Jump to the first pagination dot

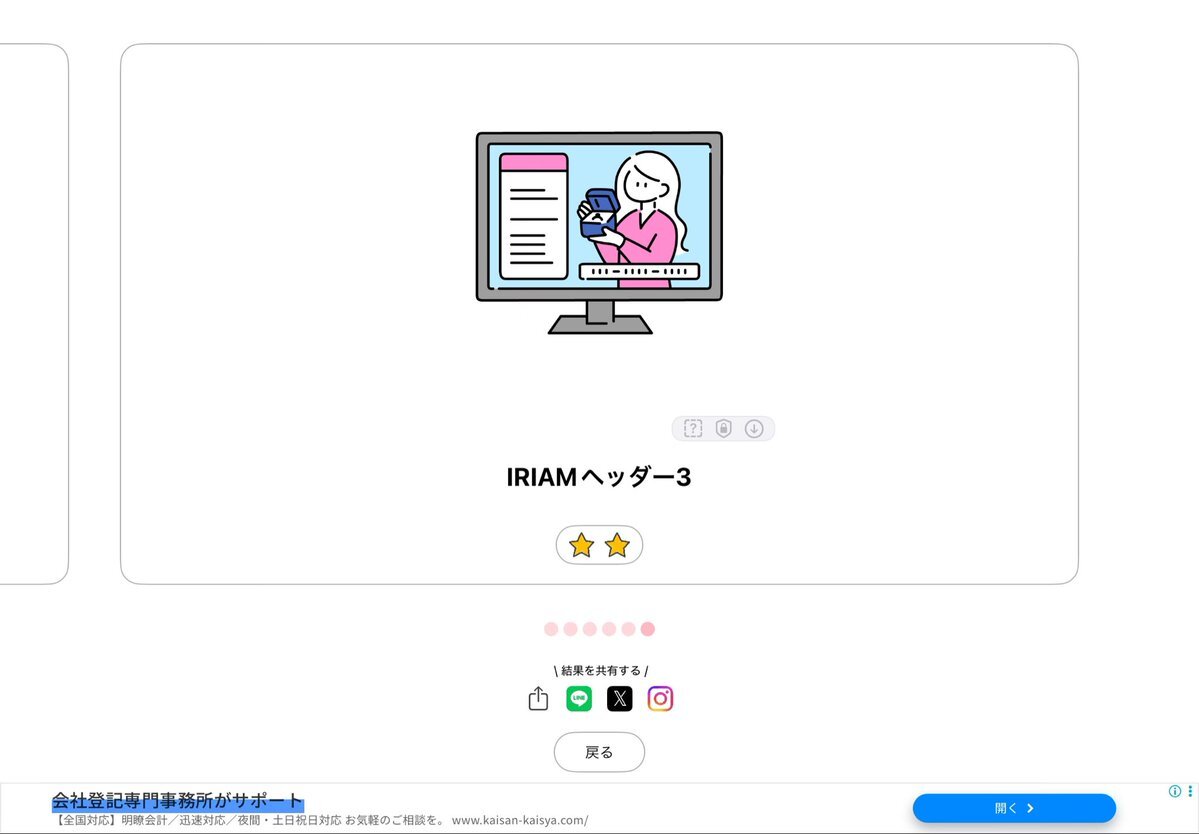551,628
